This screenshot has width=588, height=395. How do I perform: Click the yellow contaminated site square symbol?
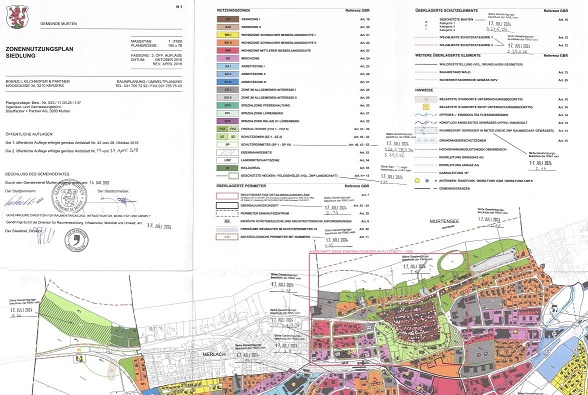(426, 107)
